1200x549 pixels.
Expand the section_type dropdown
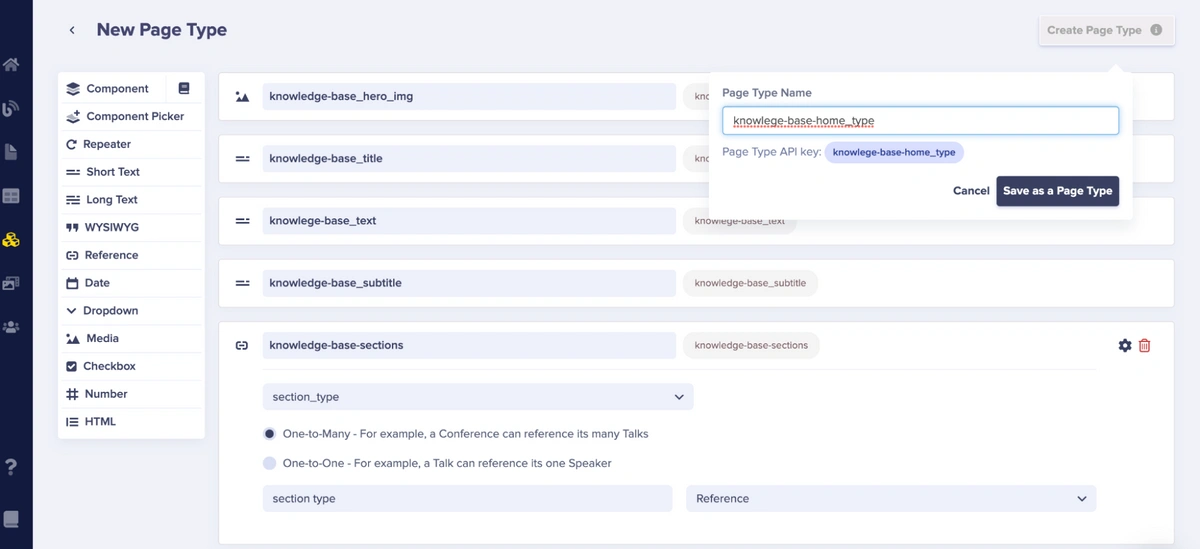(477, 397)
